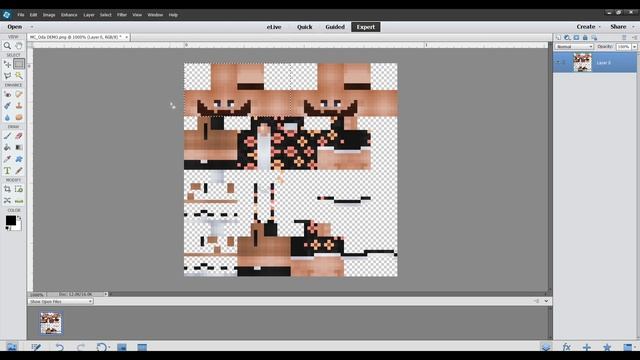Select the Hand tool
The height and width of the screenshot is (360, 640).
click(x=19, y=46)
